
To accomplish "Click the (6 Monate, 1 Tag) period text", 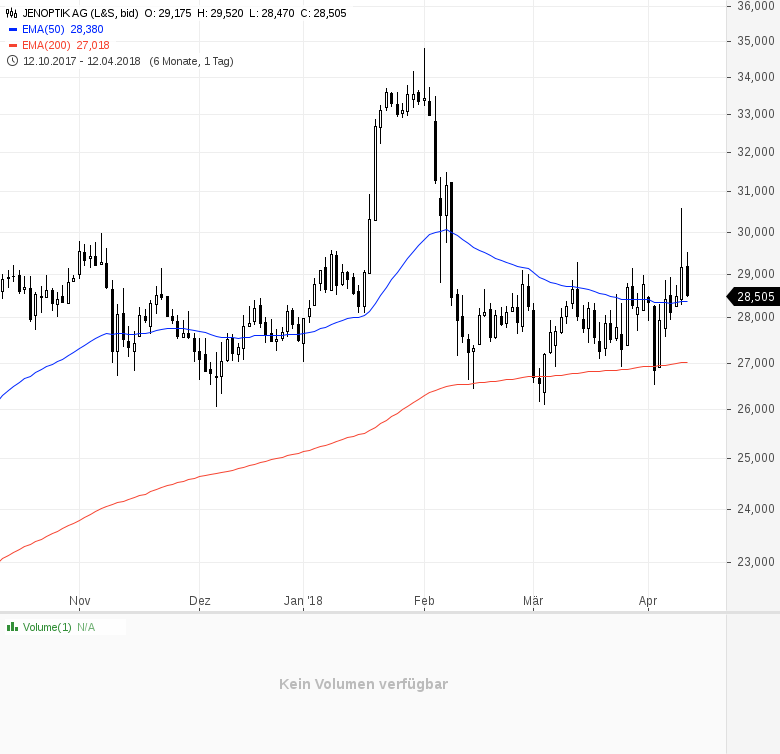I will click(192, 61).
